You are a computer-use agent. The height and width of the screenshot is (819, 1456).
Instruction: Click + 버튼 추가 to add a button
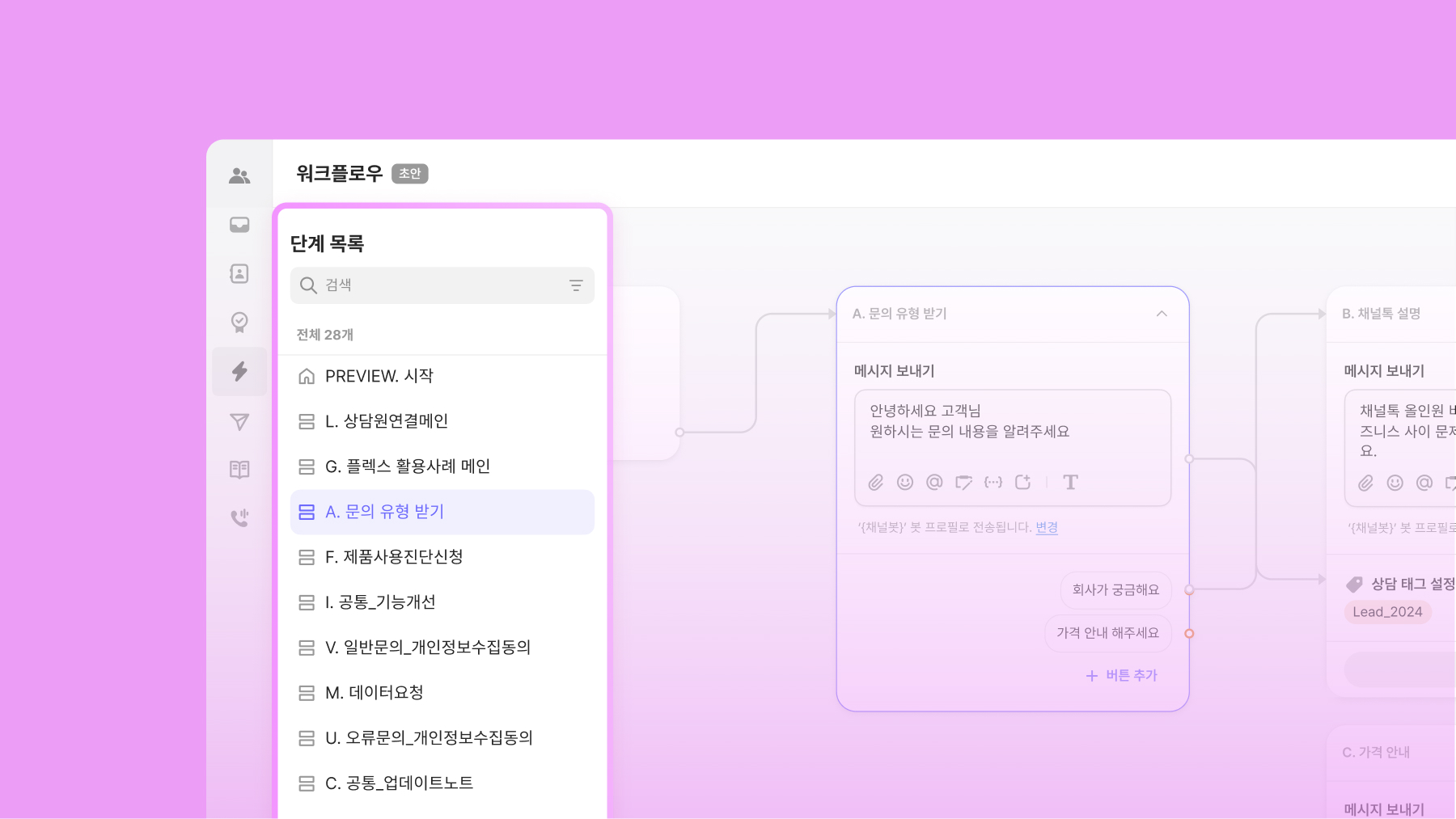[x=1121, y=675]
